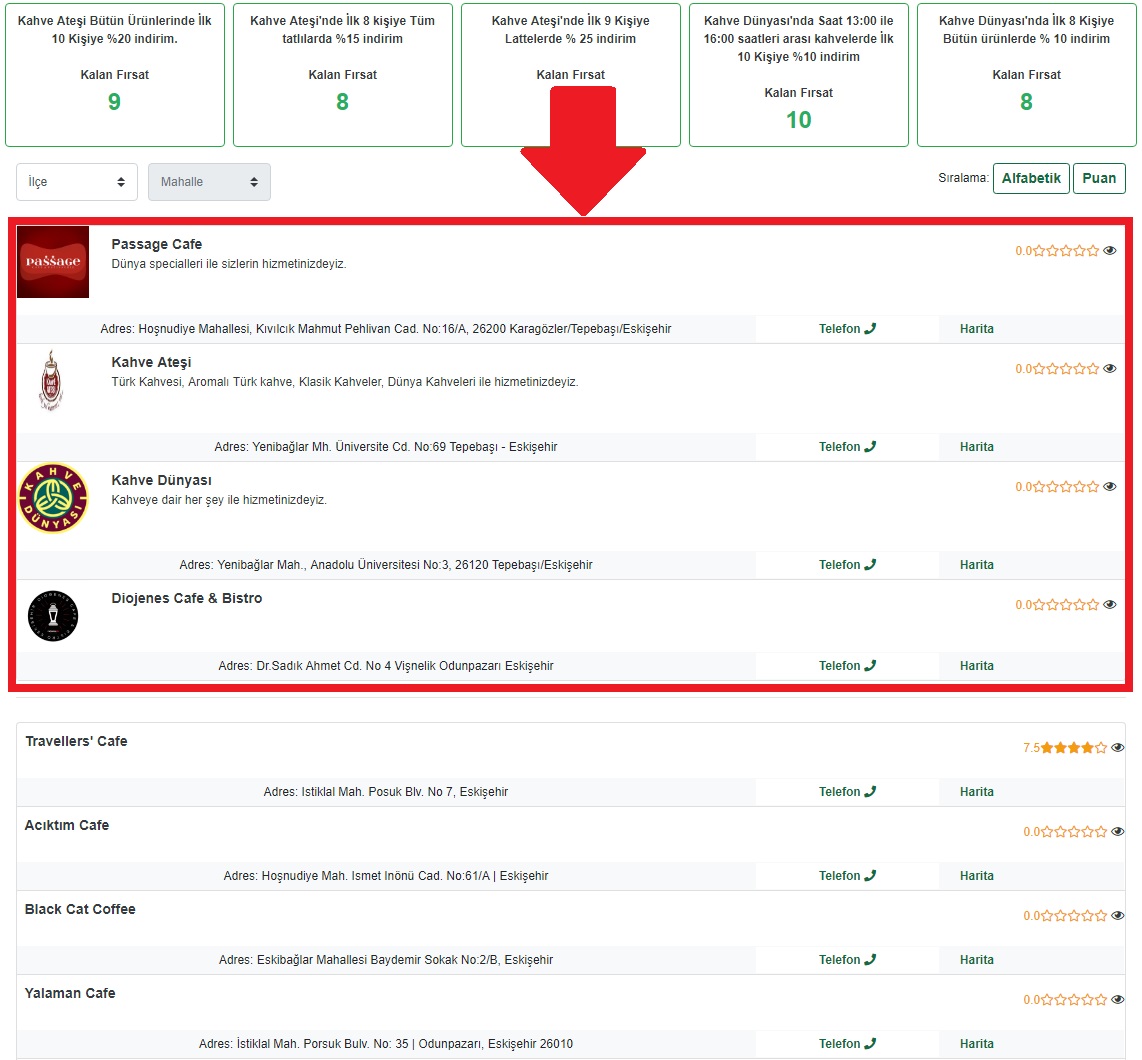Click the eye icon for Kahve Ateşi
Viewport: 1142px width, 1060px height.
1109,369
